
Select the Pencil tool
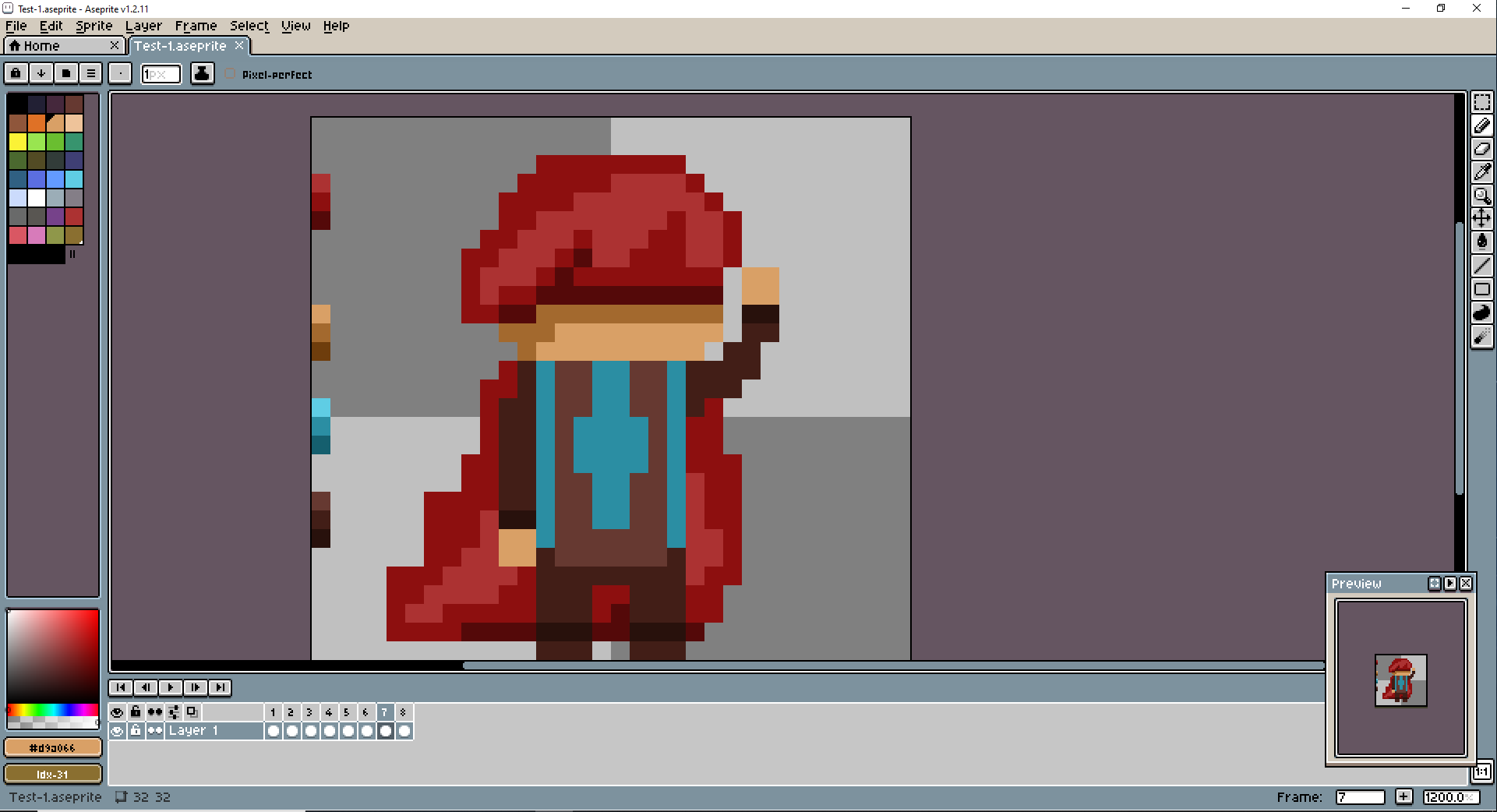1482,125
